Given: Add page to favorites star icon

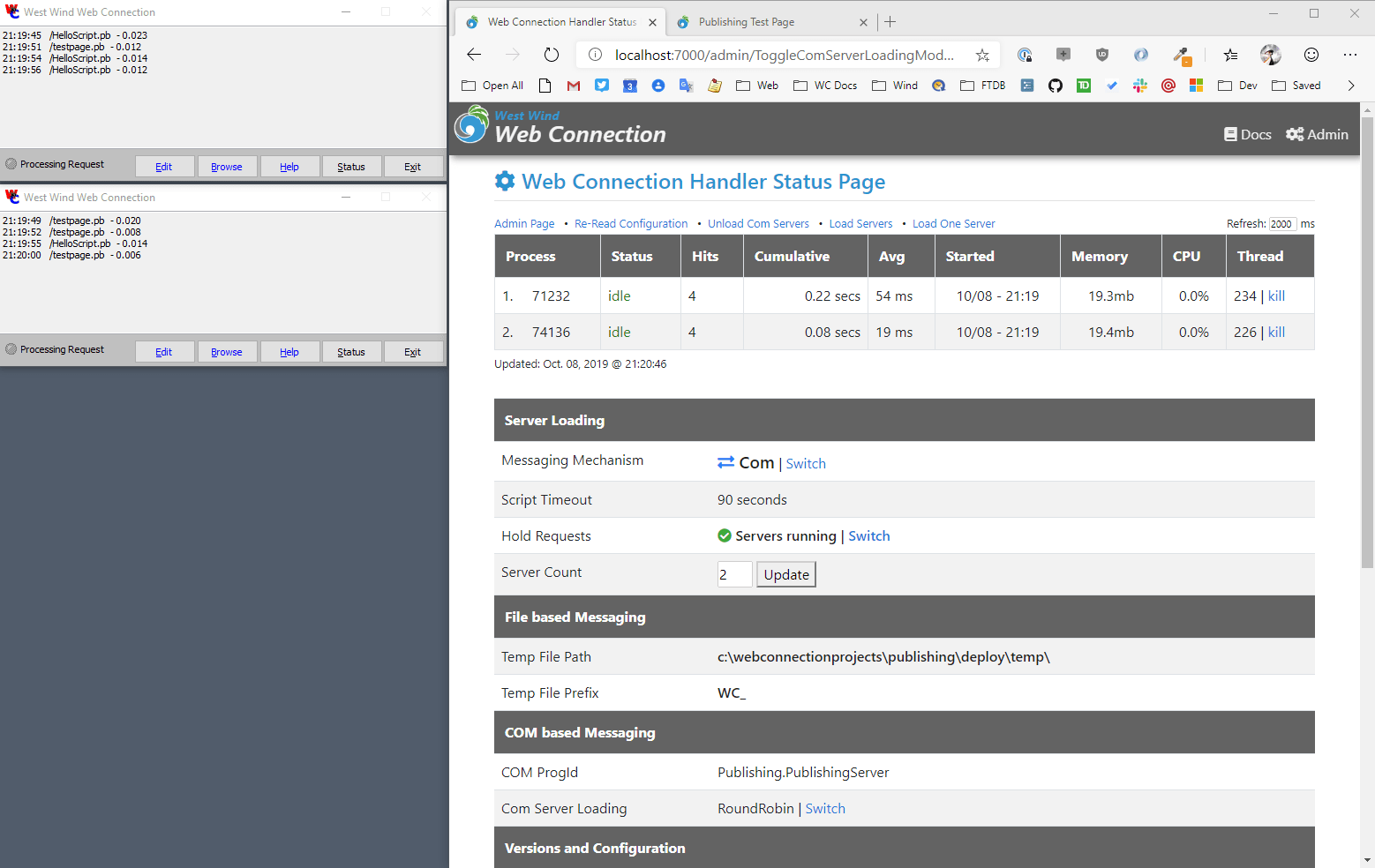Looking at the screenshot, I should click(x=982, y=55).
